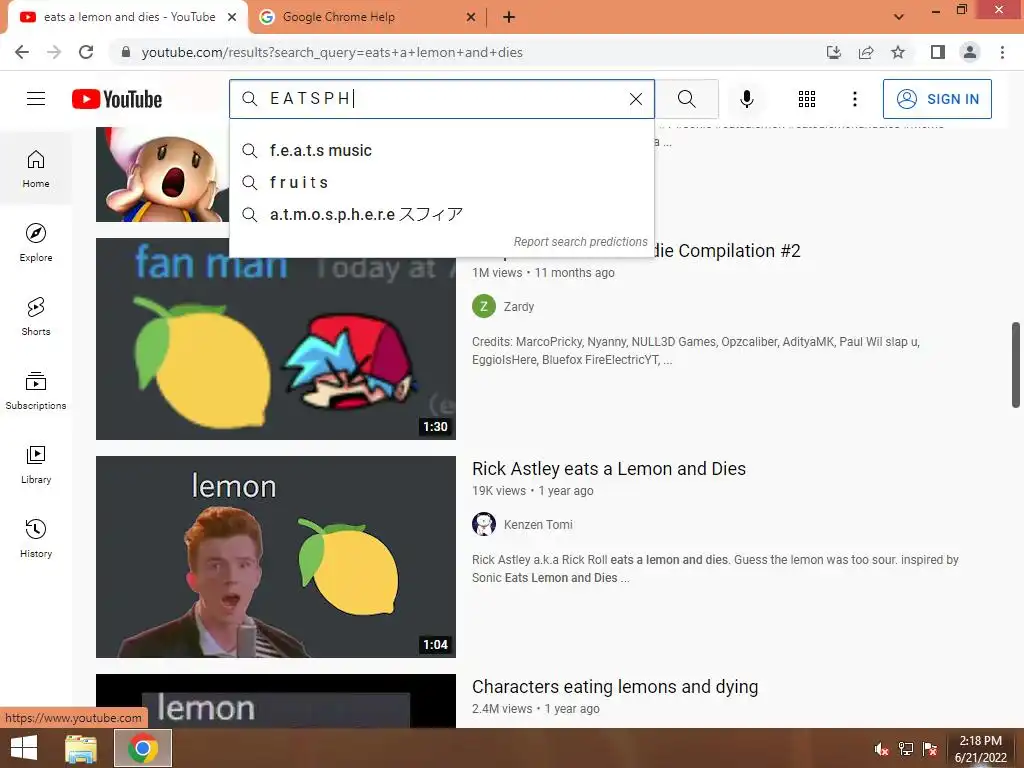Select the 'eats a lemon and dies' tab
Image resolution: width=1024 pixels, height=768 pixels.
click(x=127, y=17)
